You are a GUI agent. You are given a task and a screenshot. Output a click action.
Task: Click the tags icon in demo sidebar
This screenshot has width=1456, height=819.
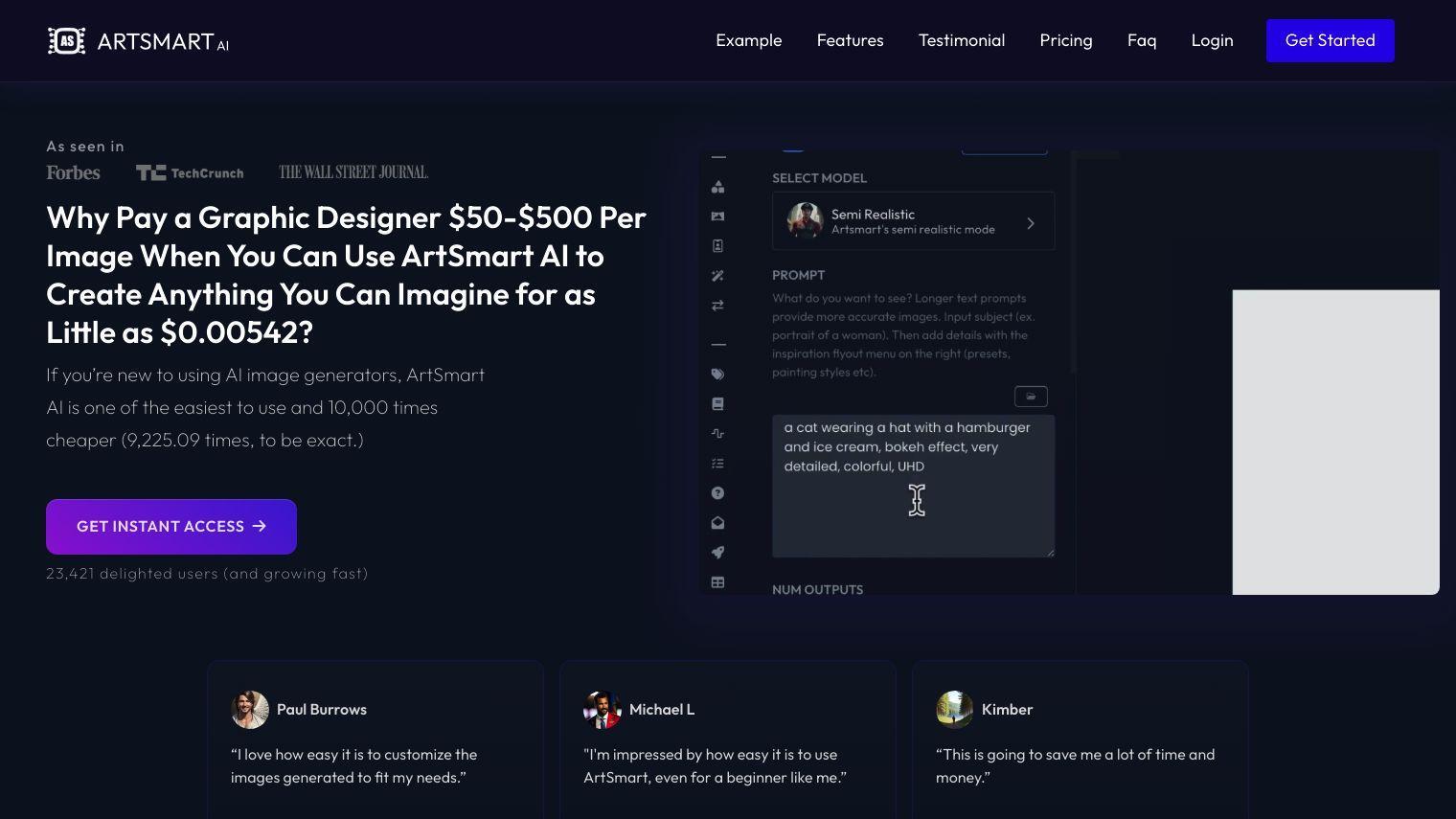717,375
